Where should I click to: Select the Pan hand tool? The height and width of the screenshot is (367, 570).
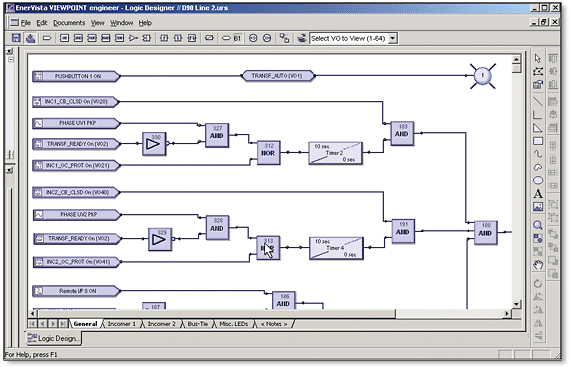(x=538, y=265)
